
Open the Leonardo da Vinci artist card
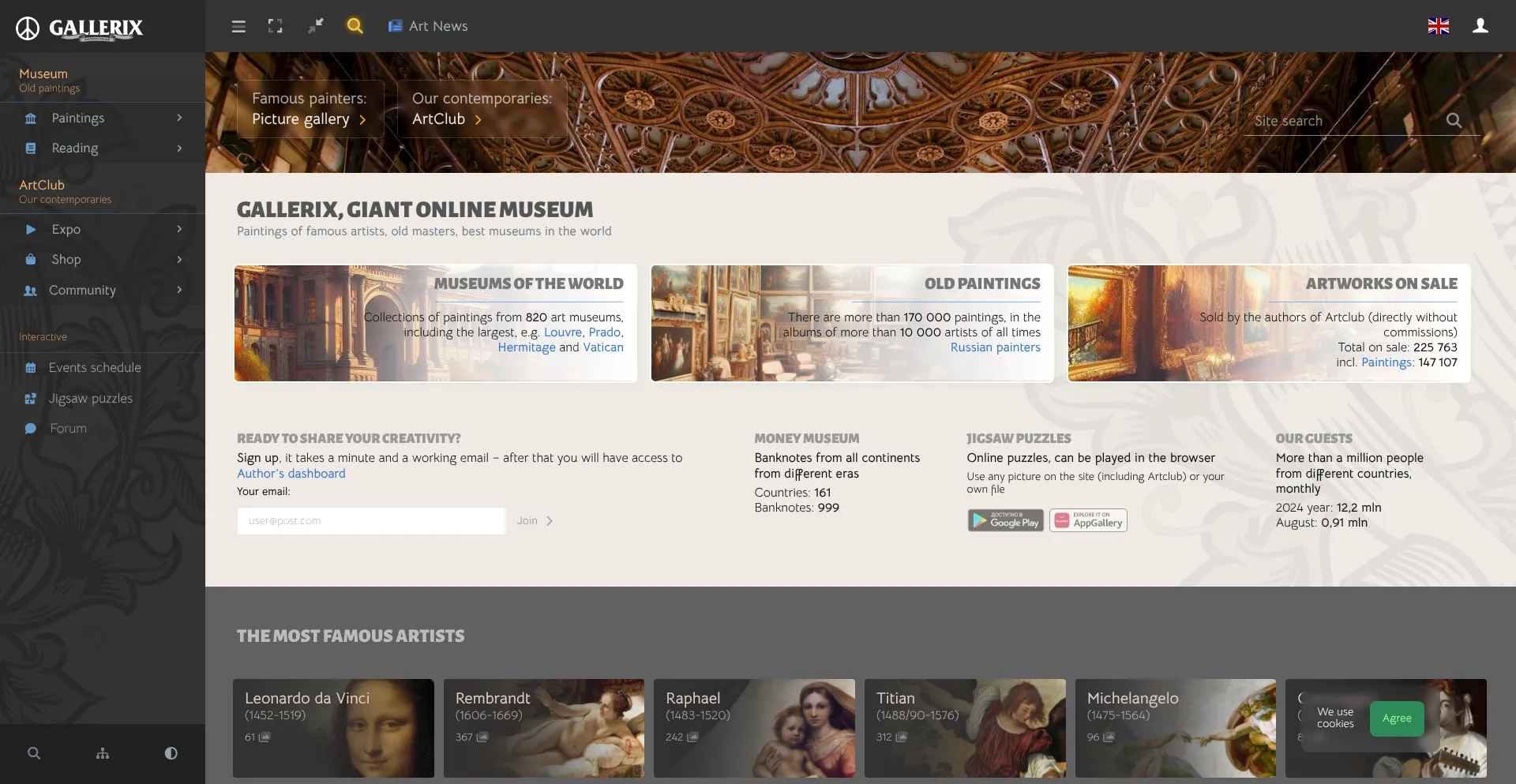point(333,728)
